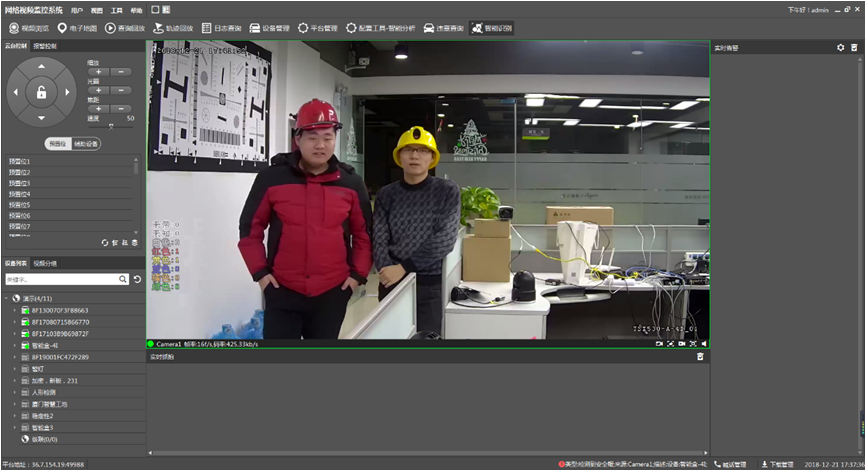Toggle fullscreen icon on Camera1 video bar
Screen dimensions: 866x471
[x=693, y=344]
